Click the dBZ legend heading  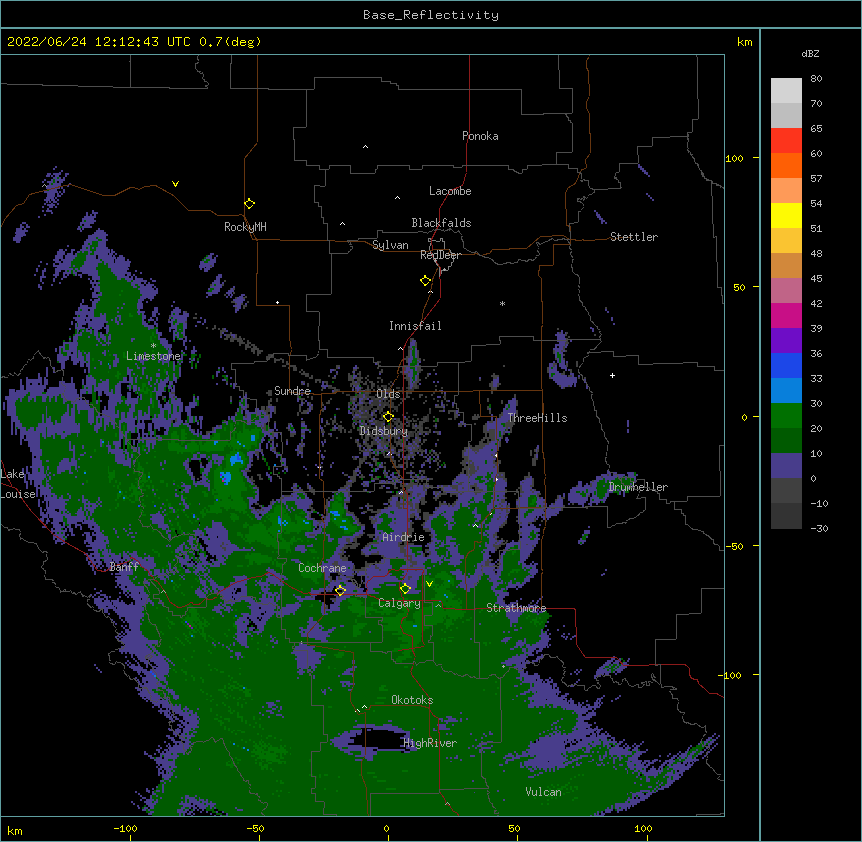coord(810,53)
